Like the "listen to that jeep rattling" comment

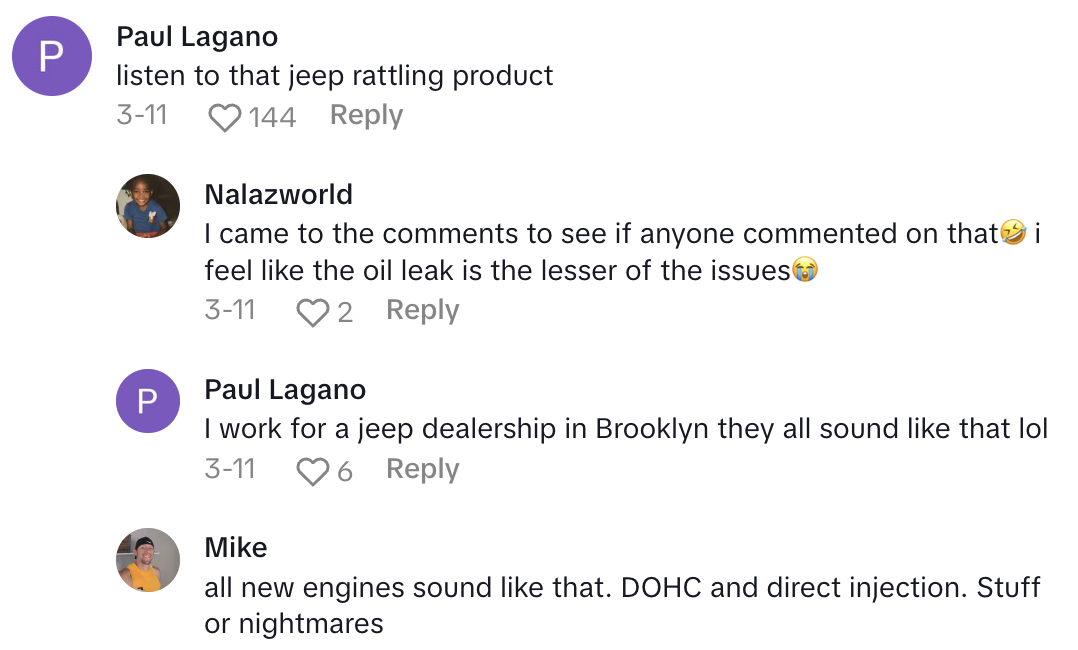coord(225,118)
